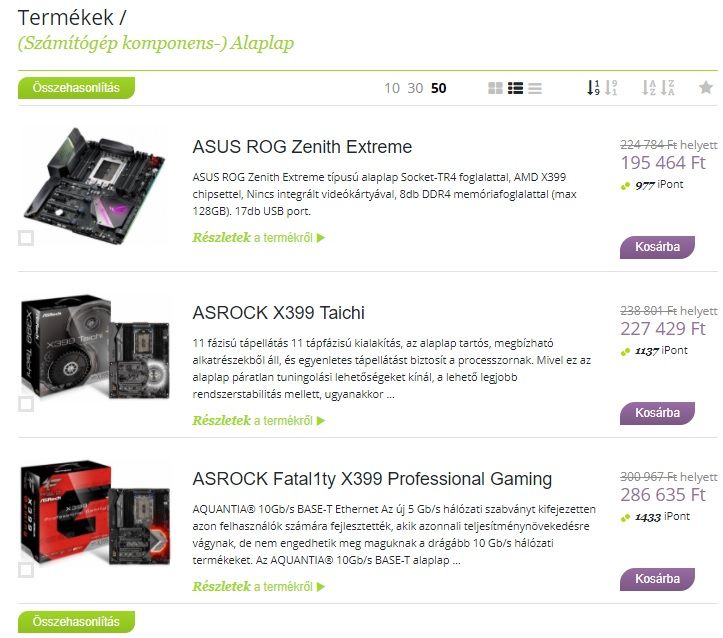Sort alphabetically Z to A icon
The width and height of the screenshot is (723, 638).
[x=667, y=88]
